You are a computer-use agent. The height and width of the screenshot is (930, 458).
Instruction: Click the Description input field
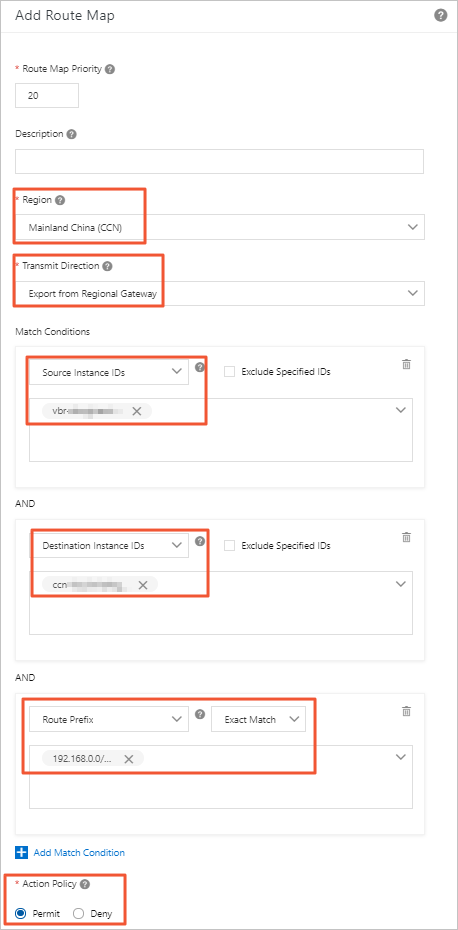[220, 161]
